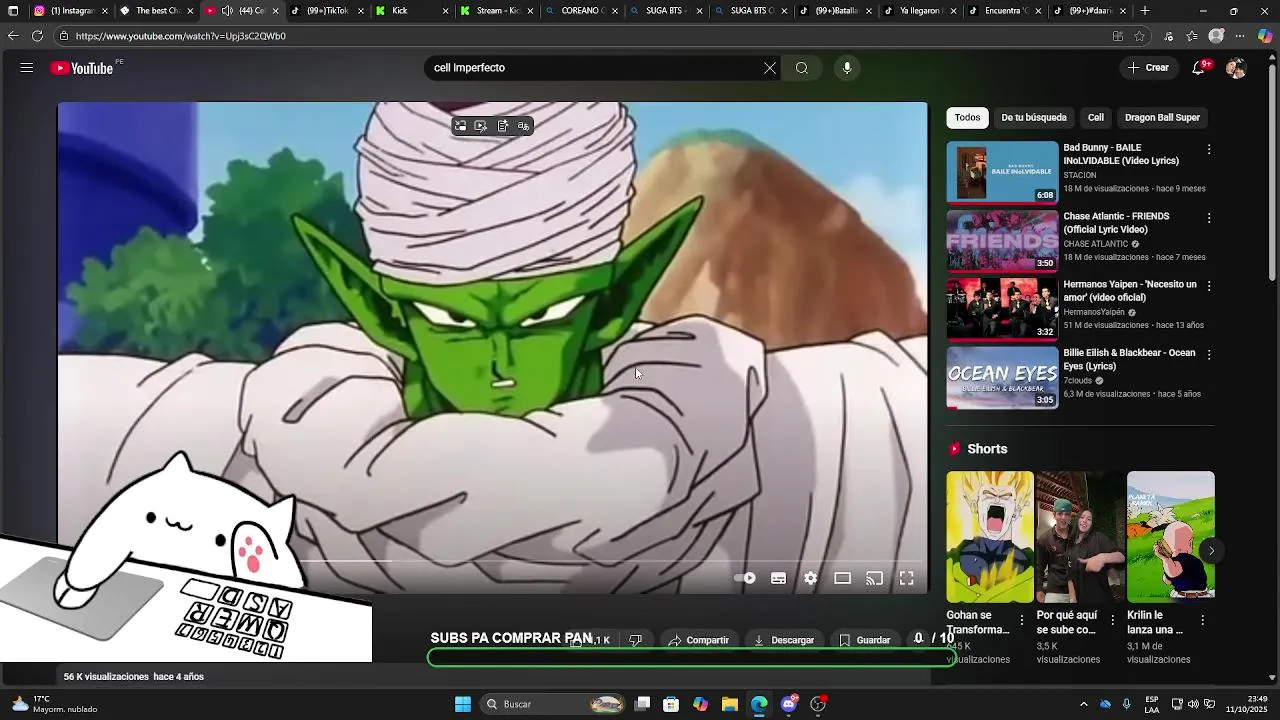Open options for Por qué aquí short

1112,621
